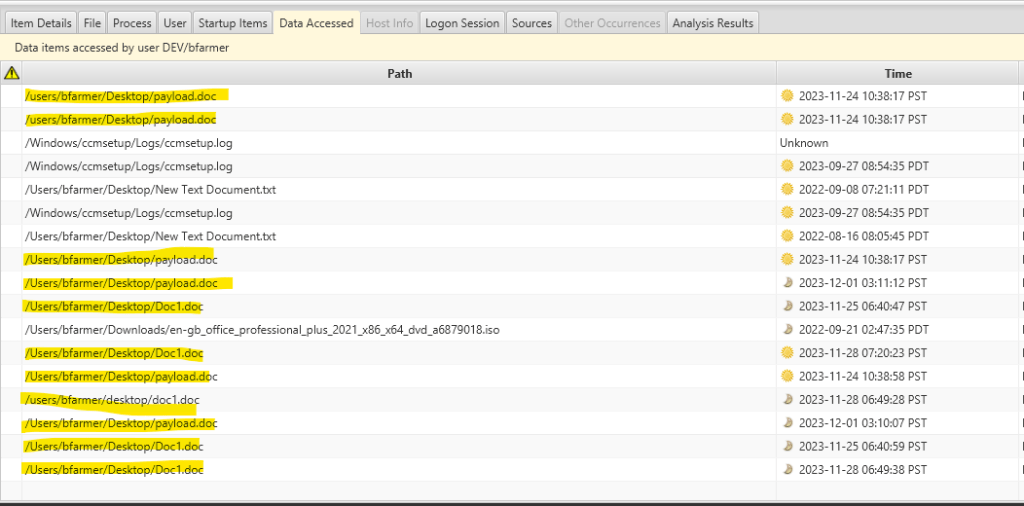Click moon icon beside 2023-11-28 06:49:28 PST
This screenshot has height=506, width=1024.
point(786,399)
